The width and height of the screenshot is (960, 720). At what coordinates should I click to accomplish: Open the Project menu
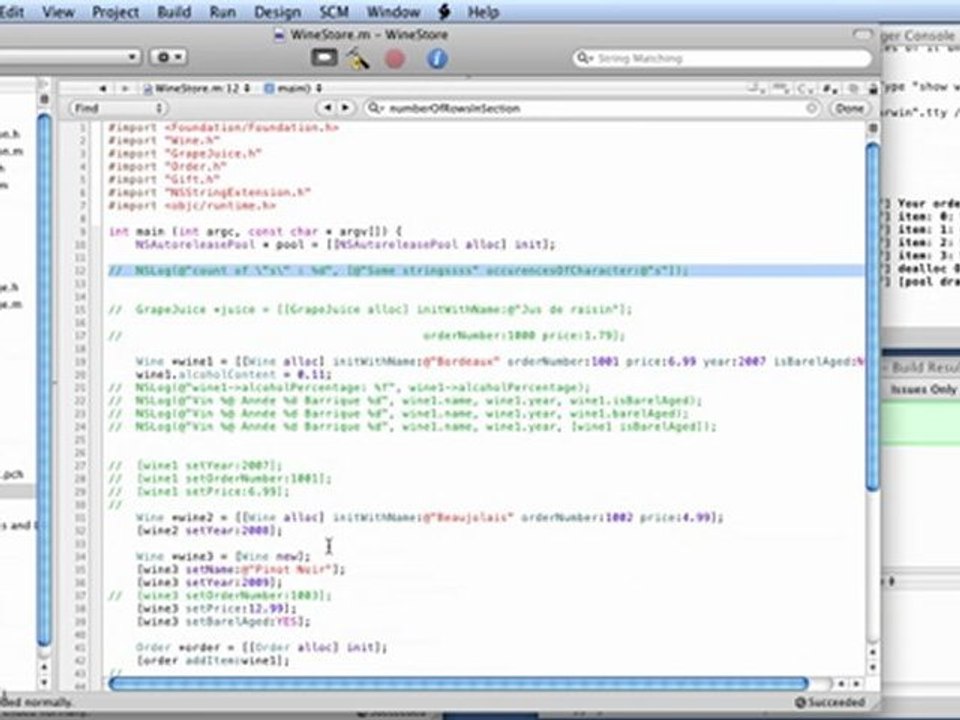(115, 12)
